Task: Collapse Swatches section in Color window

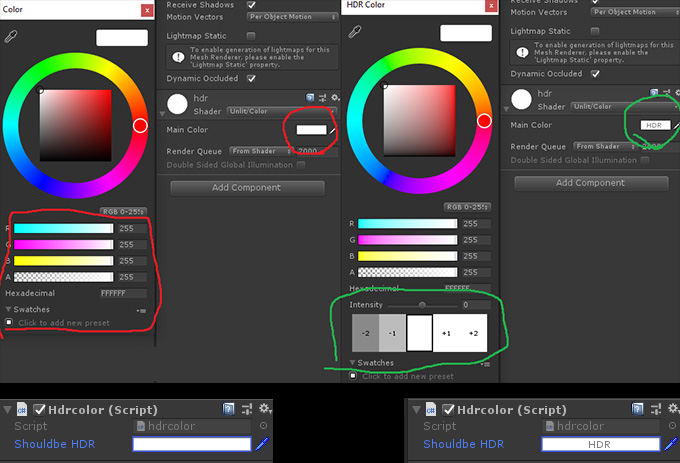Action: point(8,309)
